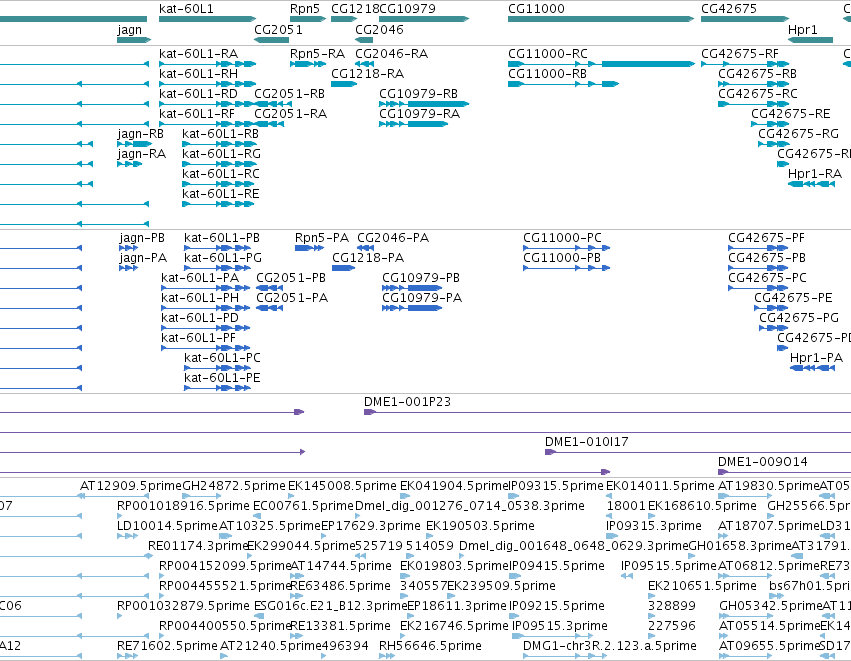Select transcript CG42675-RF
The height and width of the screenshot is (661, 851).
(x=740, y=54)
